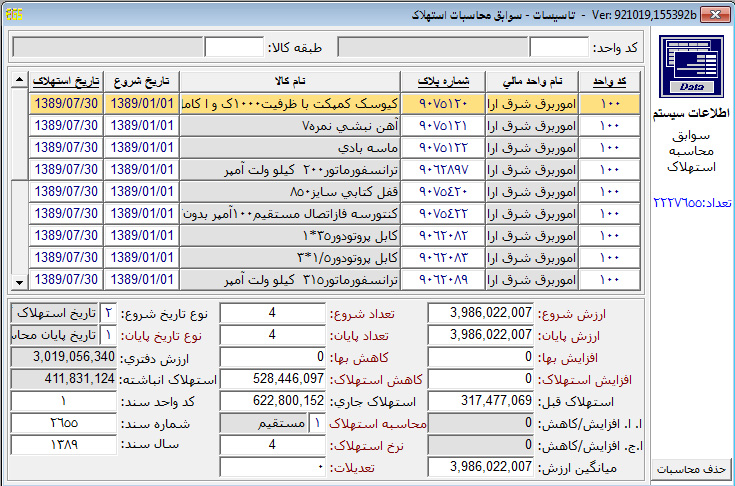The image size is (735, 486).
Task: Click the ارزش شروع value field
Action: [x=481, y=313]
